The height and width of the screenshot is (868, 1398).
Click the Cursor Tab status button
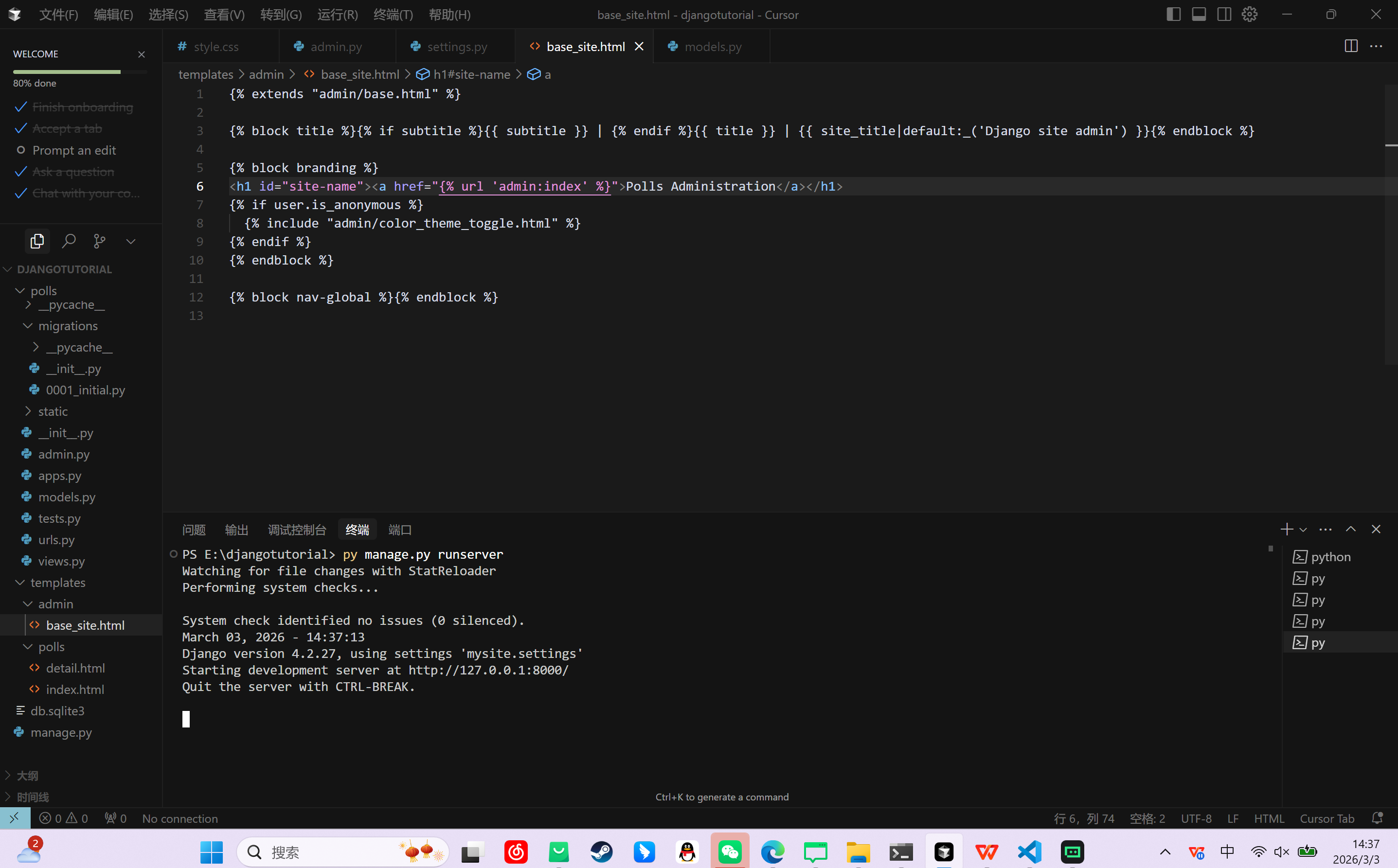click(x=1327, y=818)
